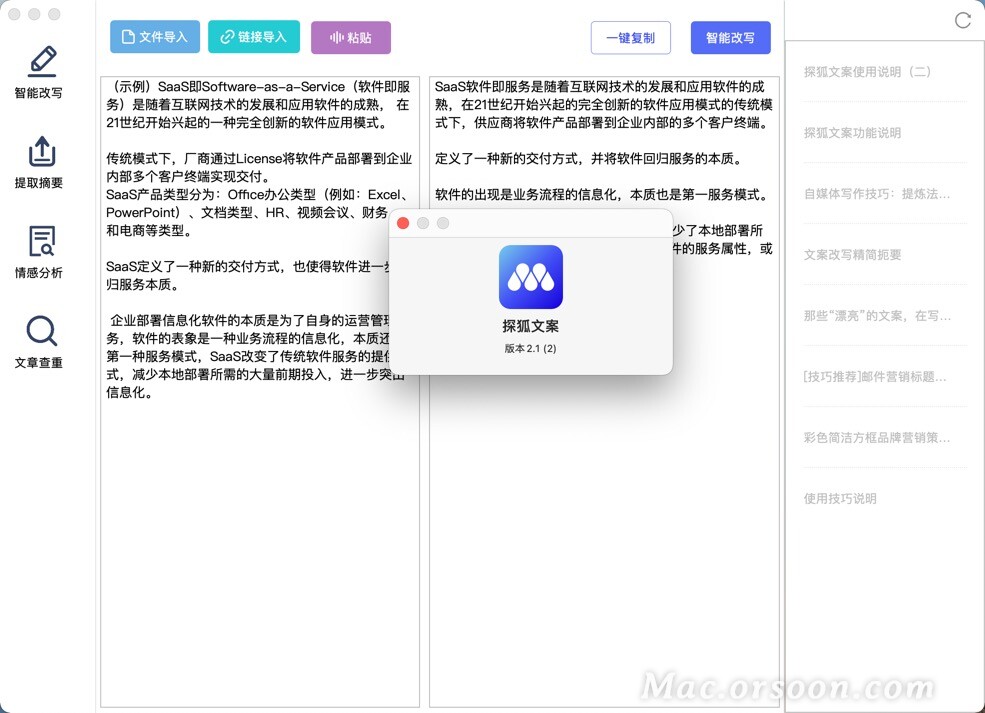Click the 探狐文案 app icon in the About dialog
Image resolution: width=985 pixels, height=713 pixels.
531,277
